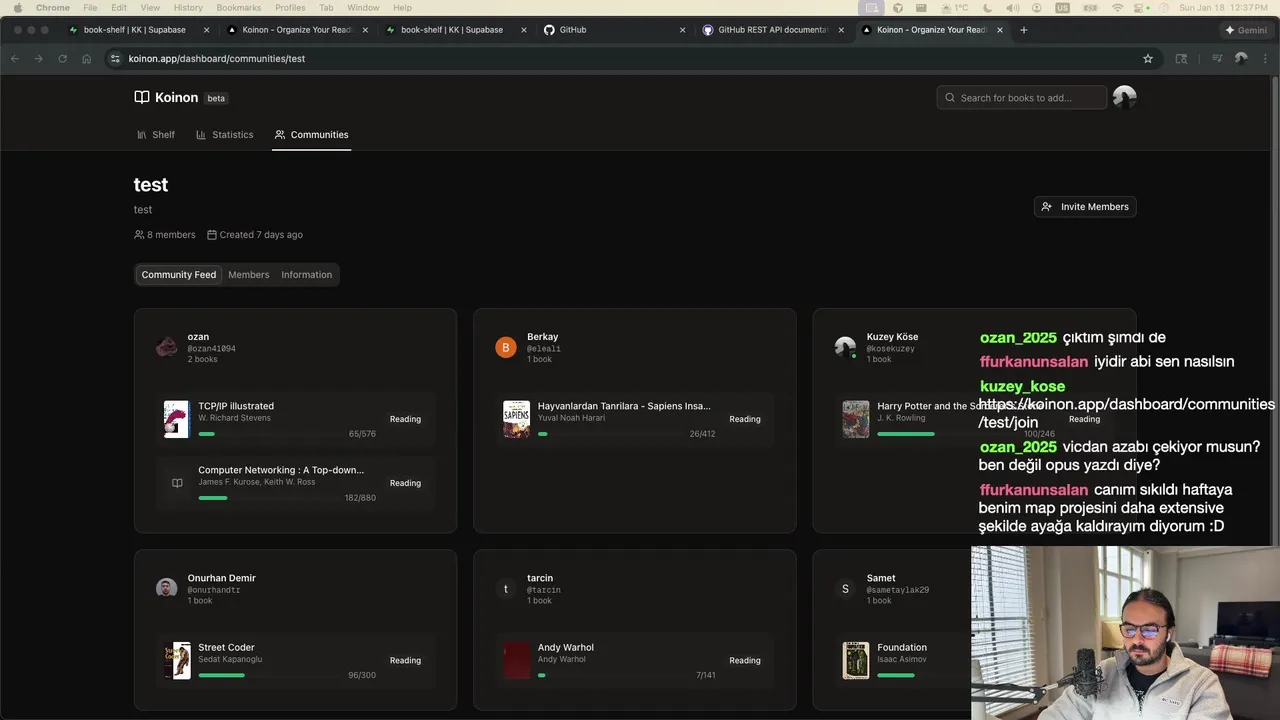Open site information icon beside URL
The width and height of the screenshot is (1280, 720).
coord(114,59)
